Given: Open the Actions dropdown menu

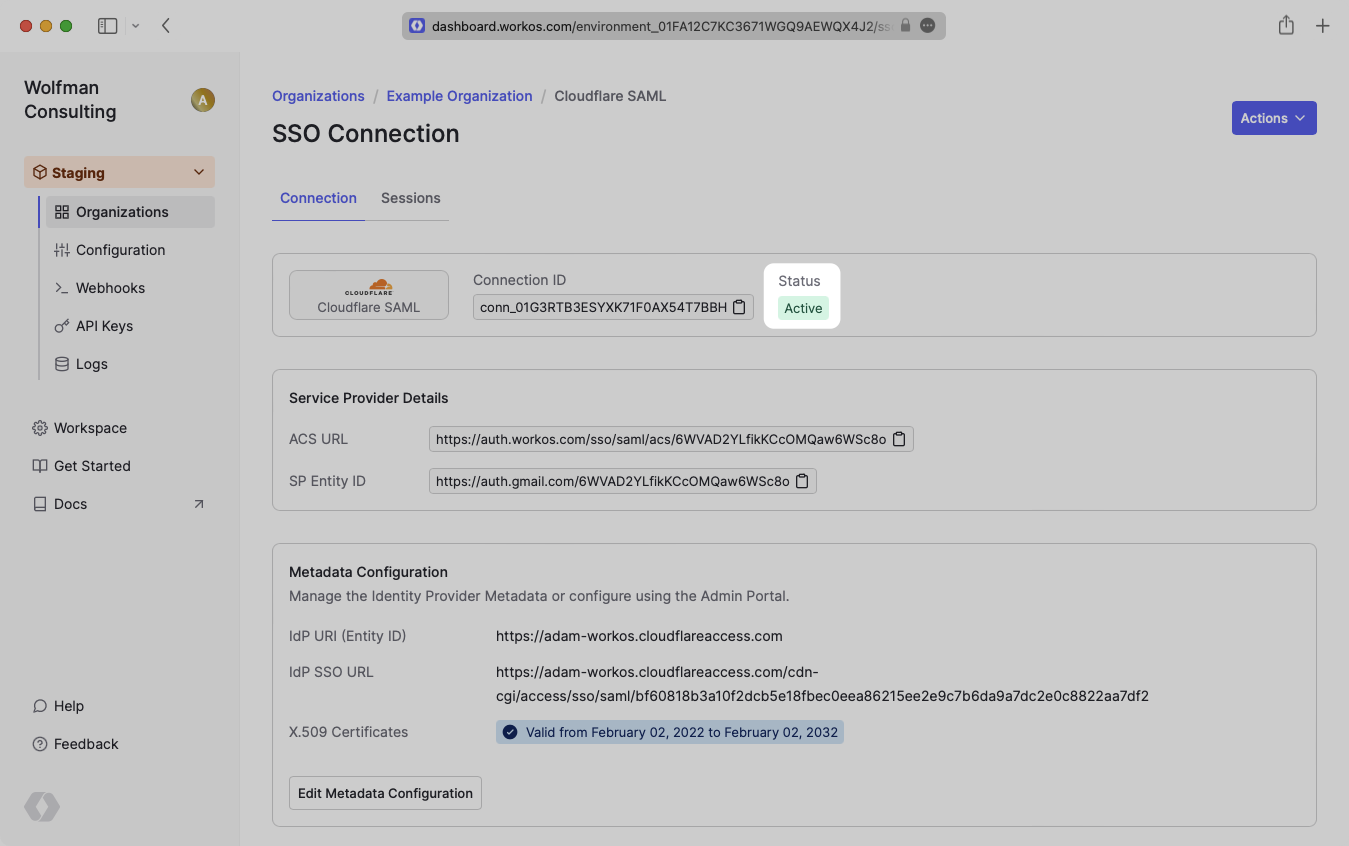Looking at the screenshot, I should pos(1273,118).
